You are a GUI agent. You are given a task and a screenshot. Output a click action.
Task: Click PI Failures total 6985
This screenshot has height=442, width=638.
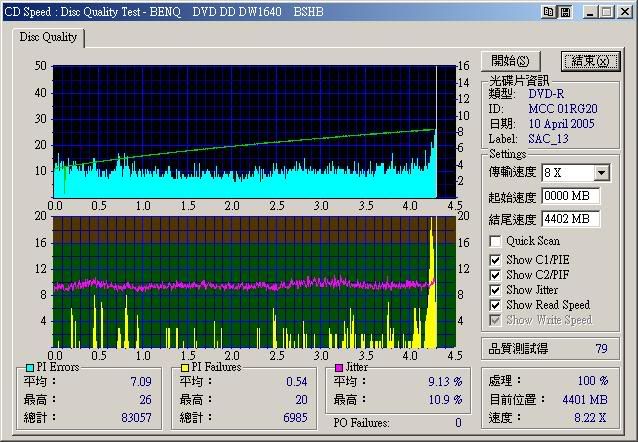pyautogui.click(x=295, y=418)
